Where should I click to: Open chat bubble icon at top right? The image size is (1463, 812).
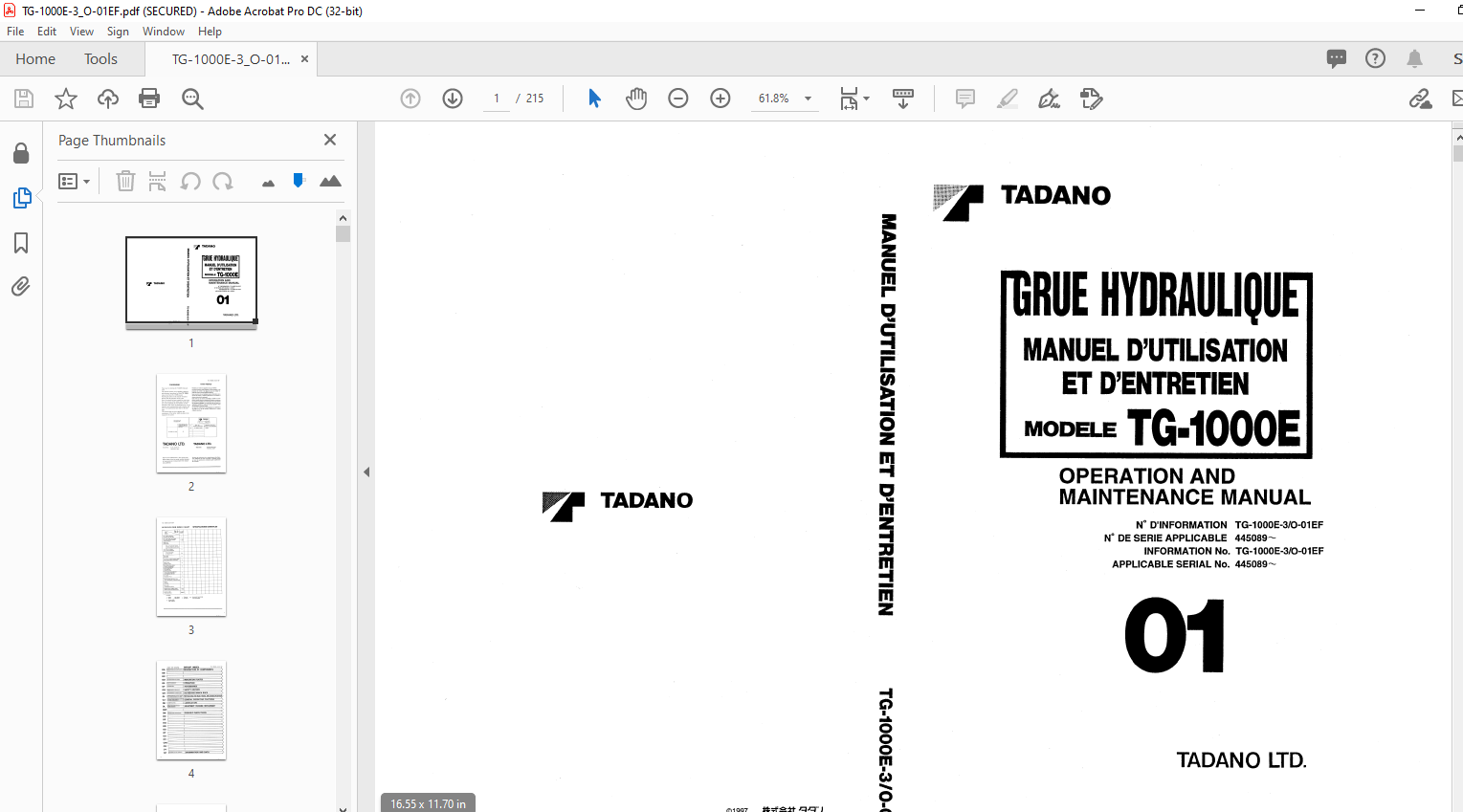tap(1337, 59)
